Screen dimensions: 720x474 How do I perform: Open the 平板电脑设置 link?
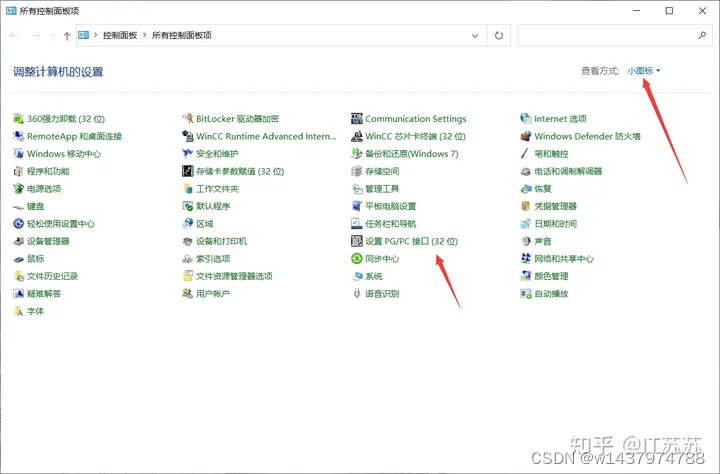(x=391, y=206)
